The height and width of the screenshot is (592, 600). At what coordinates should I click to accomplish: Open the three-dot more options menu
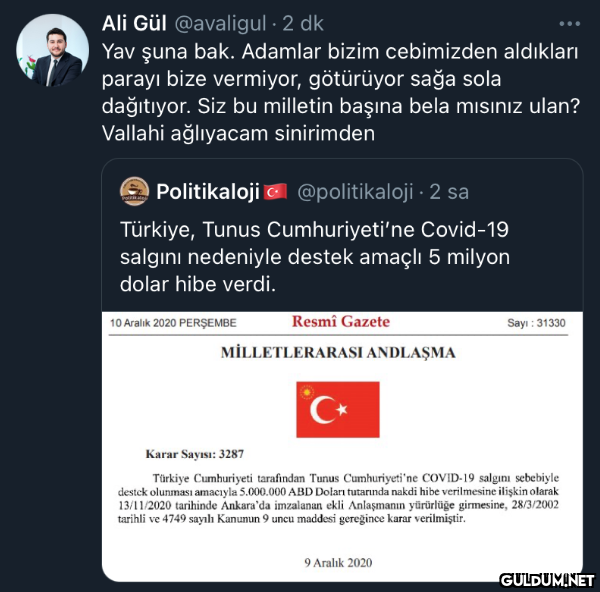569,24
